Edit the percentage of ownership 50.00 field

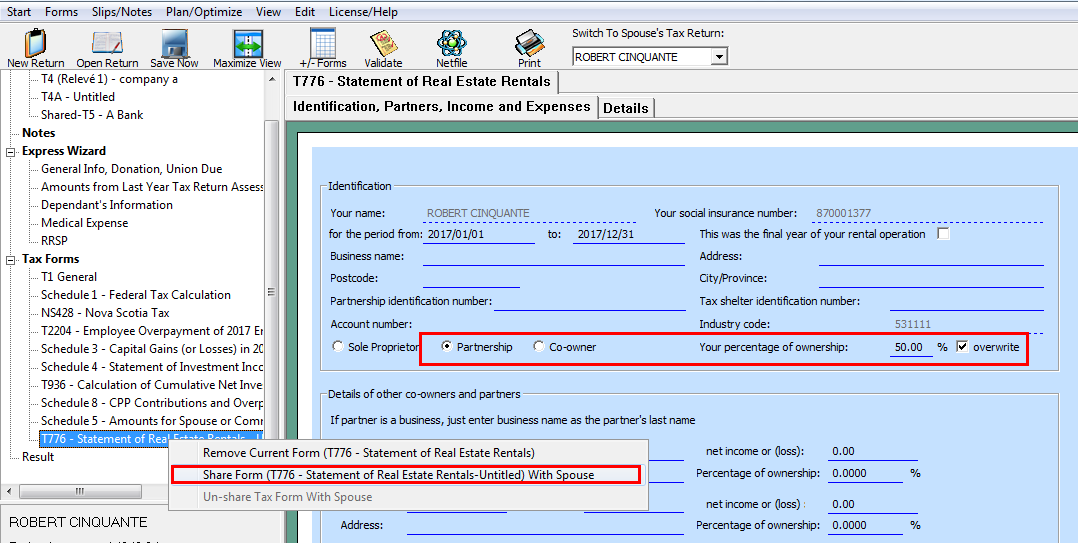coord(912,347)
